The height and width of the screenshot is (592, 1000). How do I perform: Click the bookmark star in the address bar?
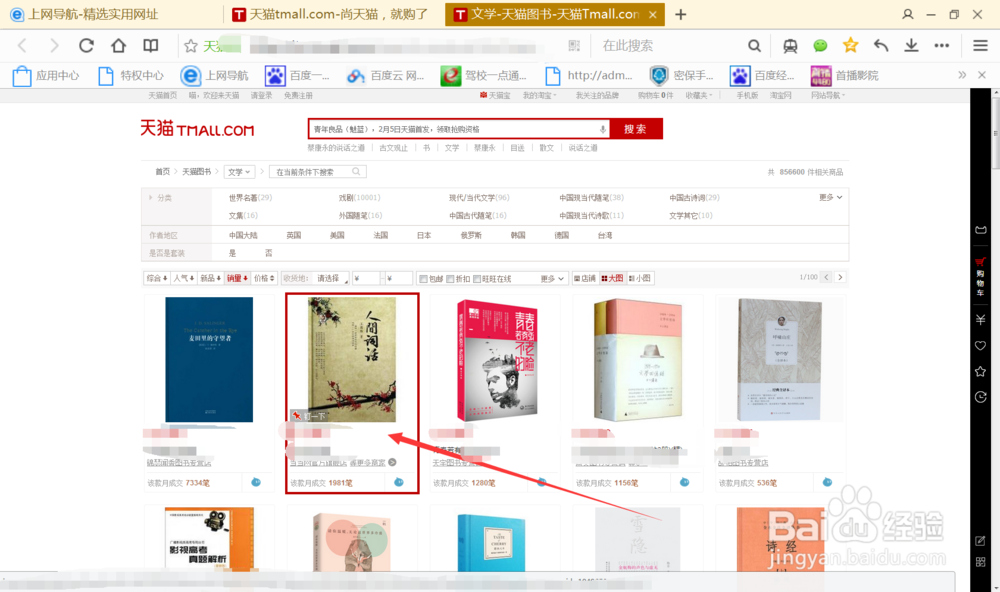(191, 46)
